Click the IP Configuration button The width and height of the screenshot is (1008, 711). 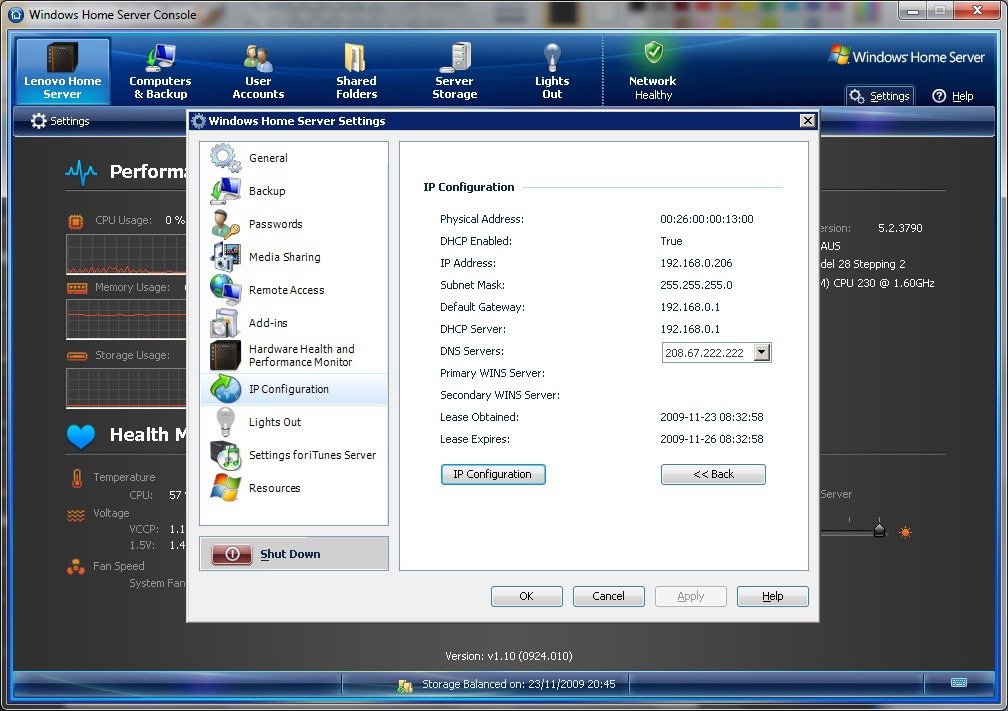(493, 474)
